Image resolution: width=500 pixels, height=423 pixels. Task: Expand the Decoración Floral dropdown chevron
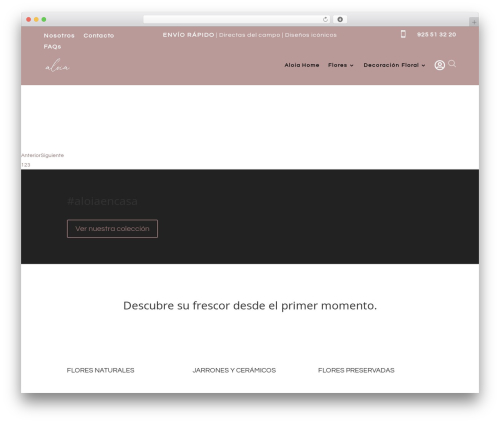tap(423, 65)
